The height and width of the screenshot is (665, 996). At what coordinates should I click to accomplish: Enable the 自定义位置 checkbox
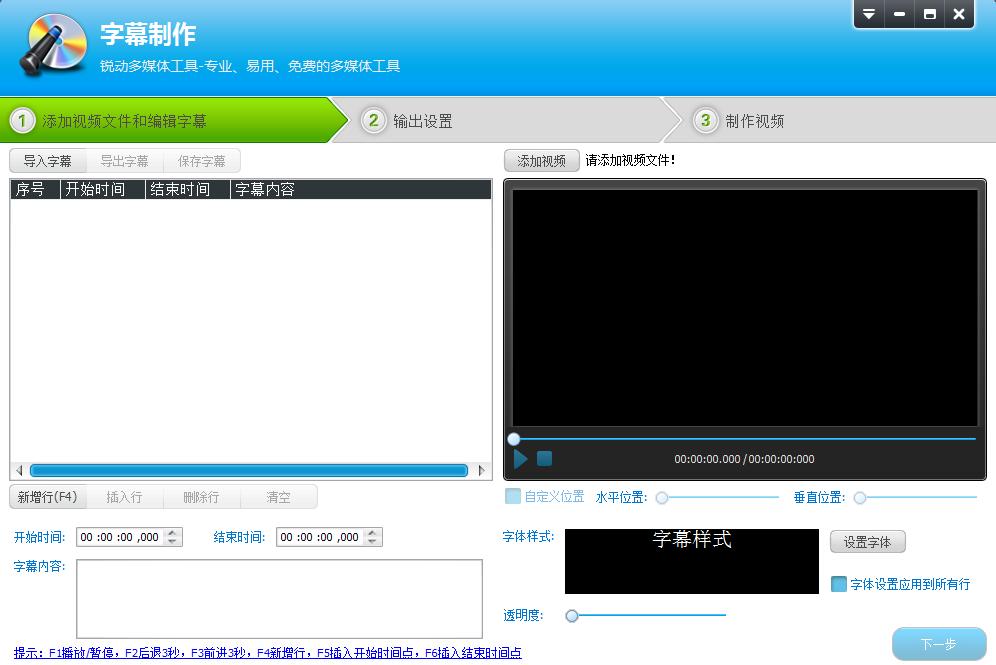tap(513, 497)
